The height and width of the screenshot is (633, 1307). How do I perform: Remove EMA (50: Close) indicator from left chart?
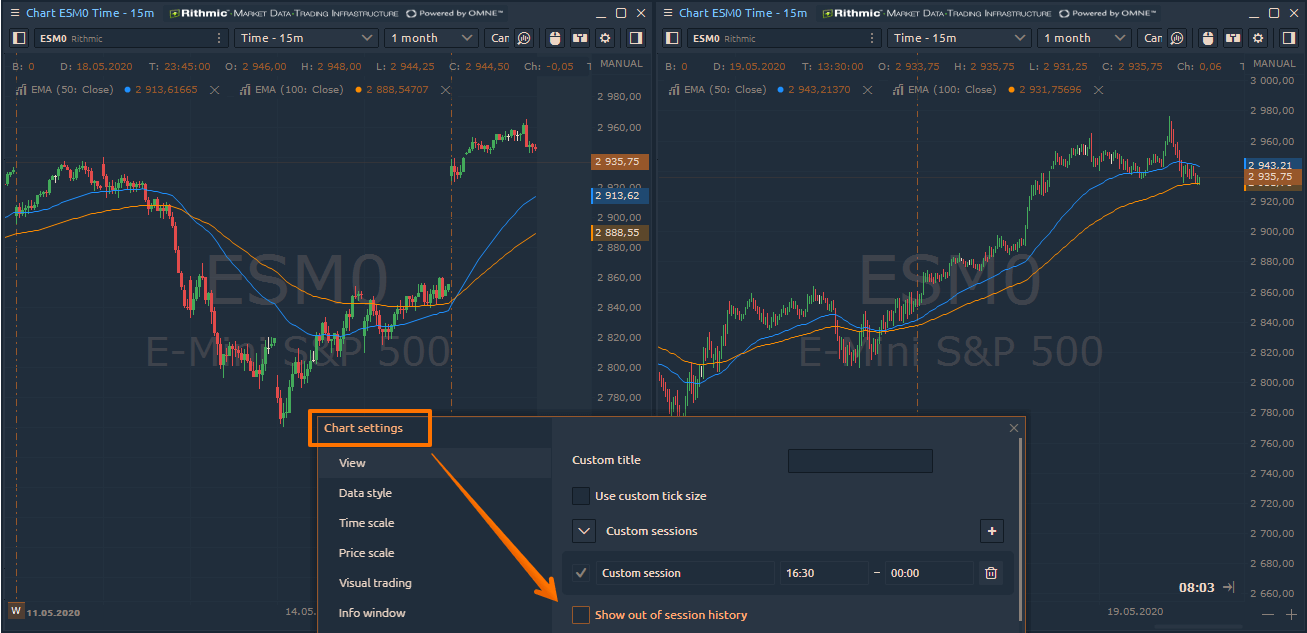pos(214,90)
